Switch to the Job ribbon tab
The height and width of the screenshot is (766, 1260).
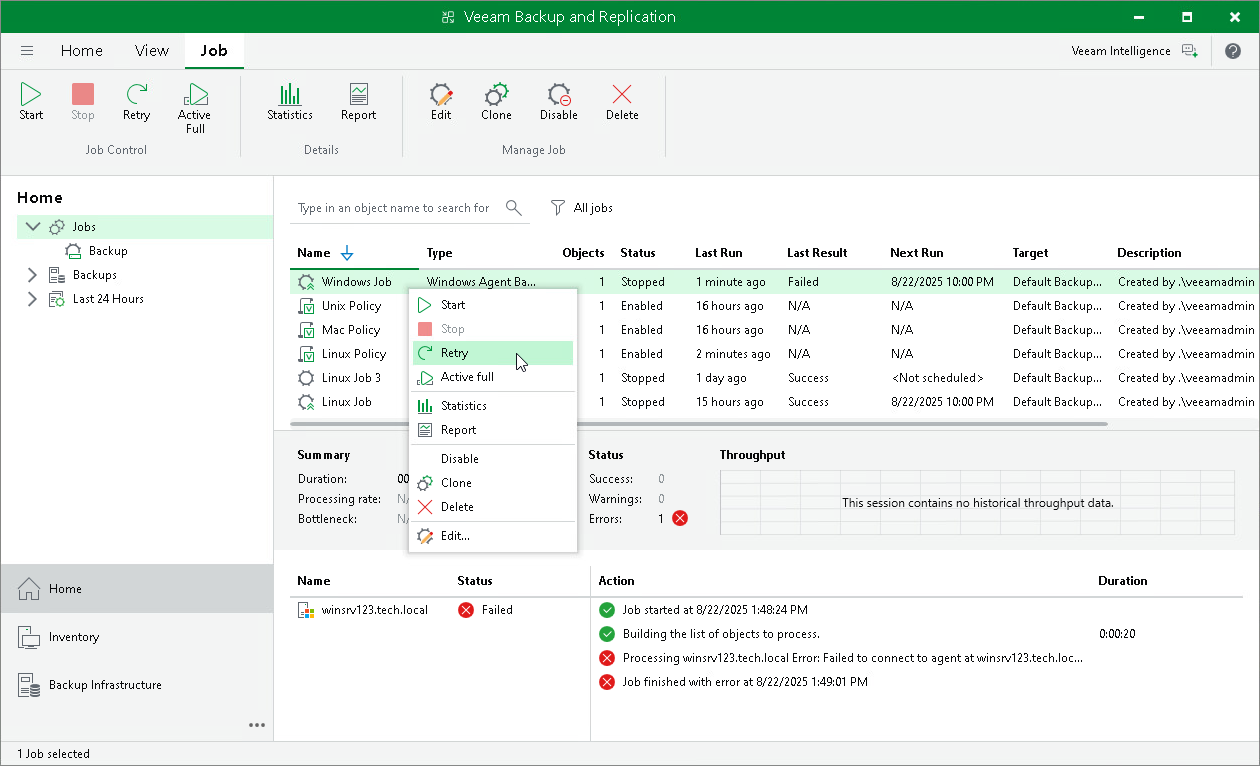coord(214,51)
